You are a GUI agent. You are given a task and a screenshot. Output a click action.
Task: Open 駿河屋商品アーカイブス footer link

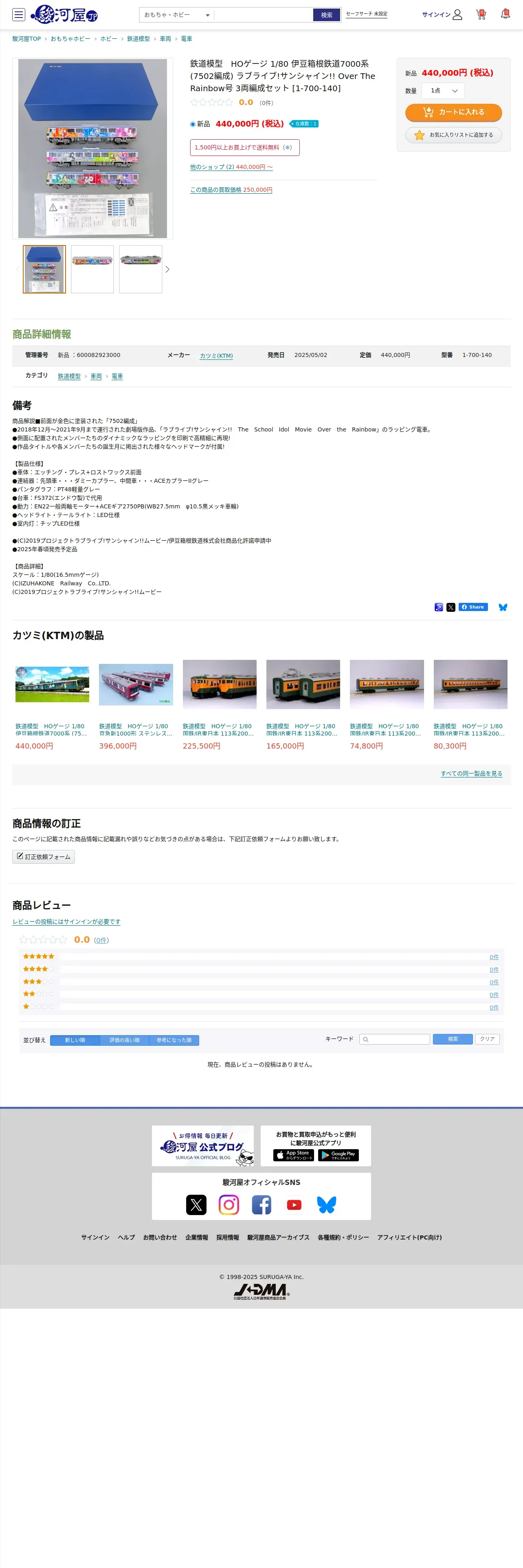pyautogui.click(x=278, y=1237)
